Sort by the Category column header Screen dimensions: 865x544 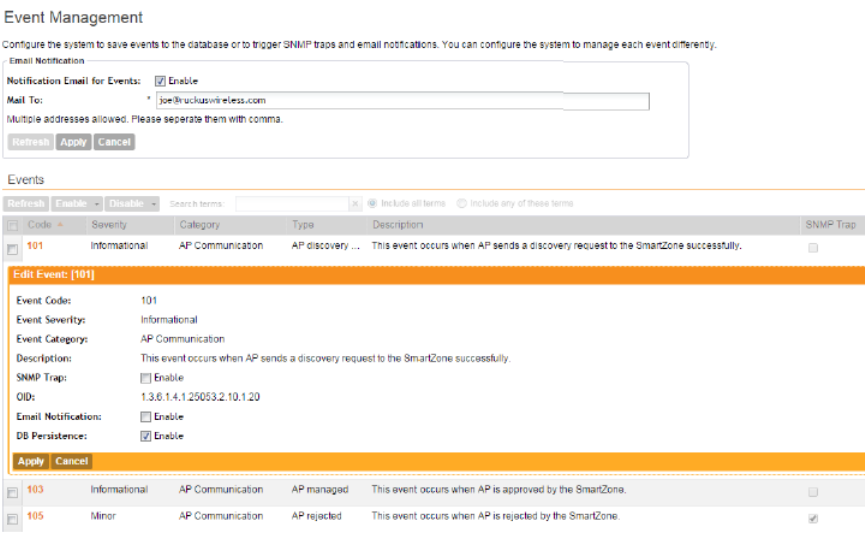(x=200, y=225)
